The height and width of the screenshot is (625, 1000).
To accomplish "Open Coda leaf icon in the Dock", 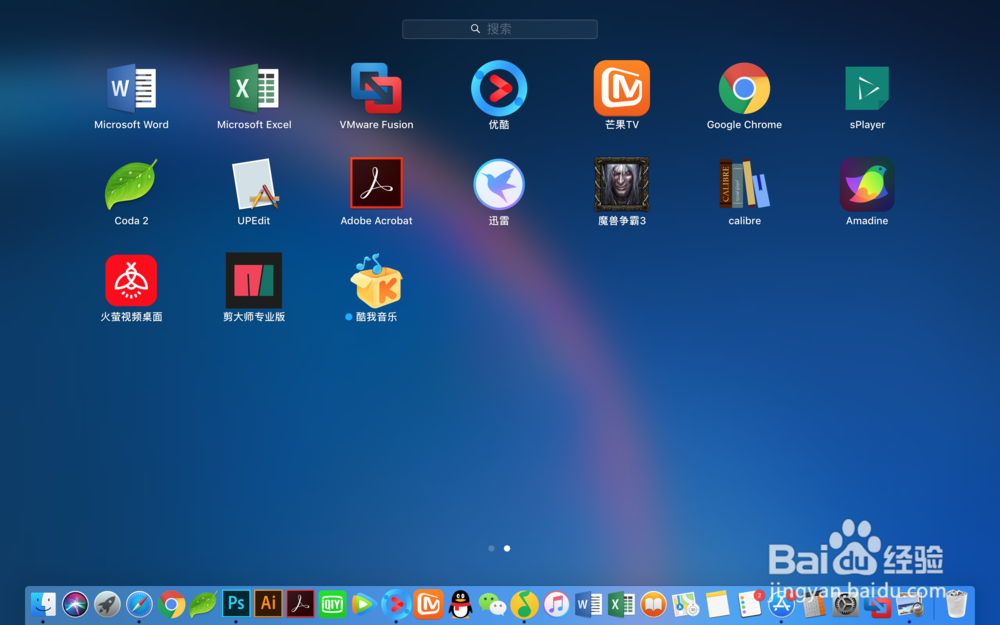I will (203, 603).
